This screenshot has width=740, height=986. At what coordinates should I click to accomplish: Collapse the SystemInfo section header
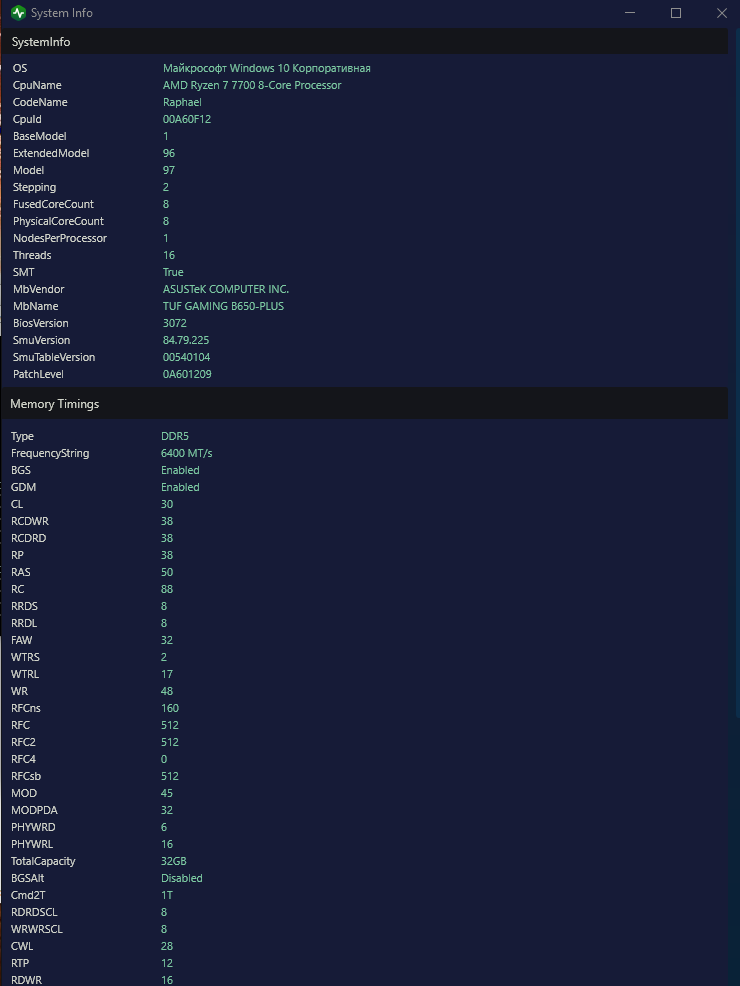(x=365, y=42)
